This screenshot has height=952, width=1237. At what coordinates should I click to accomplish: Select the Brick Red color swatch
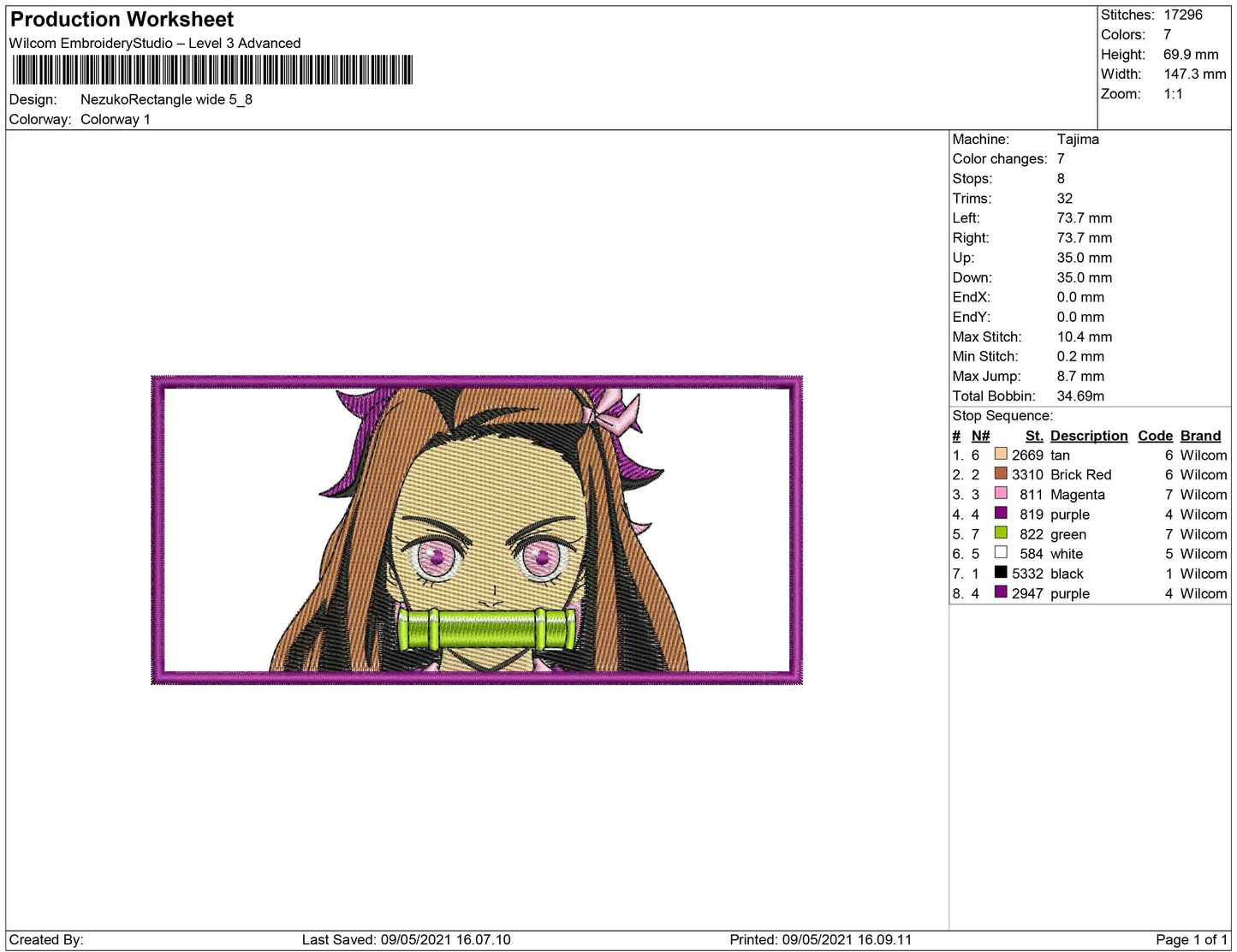[x=1001, y=473]
